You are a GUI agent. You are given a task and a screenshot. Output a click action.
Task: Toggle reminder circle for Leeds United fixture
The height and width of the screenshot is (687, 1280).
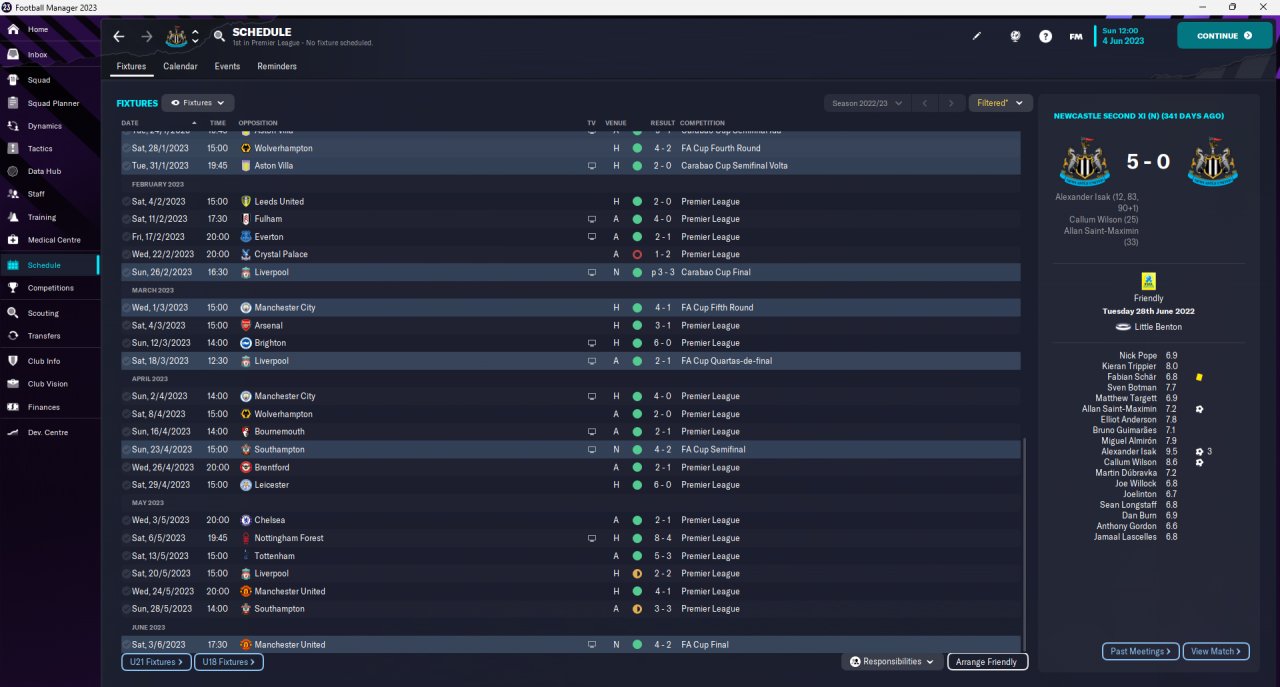(x=126, y=202)
